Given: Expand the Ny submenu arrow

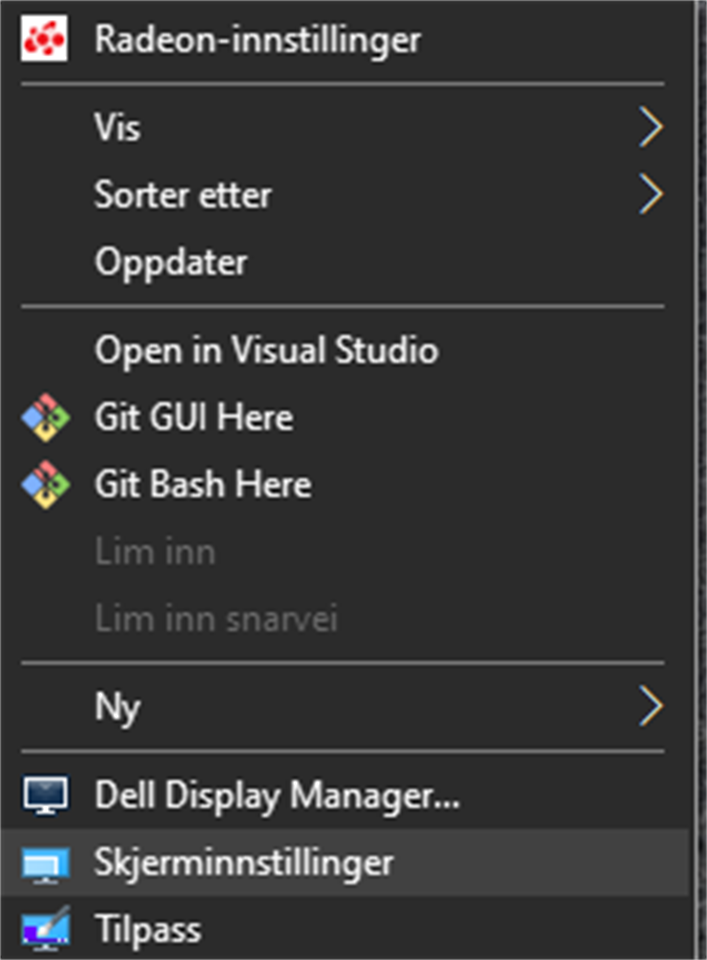Looking at the screenshot, I should pyautogui.click(x=651, y=707).
